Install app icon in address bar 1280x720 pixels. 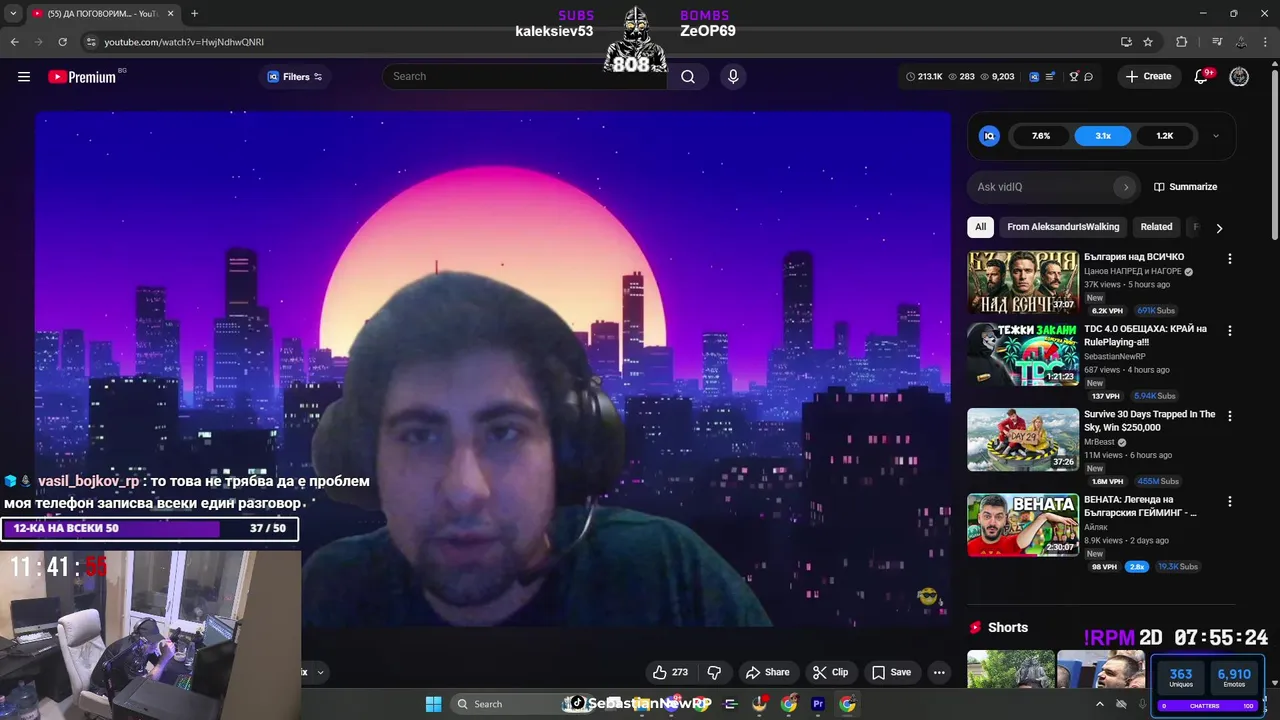click(1126, 42)
